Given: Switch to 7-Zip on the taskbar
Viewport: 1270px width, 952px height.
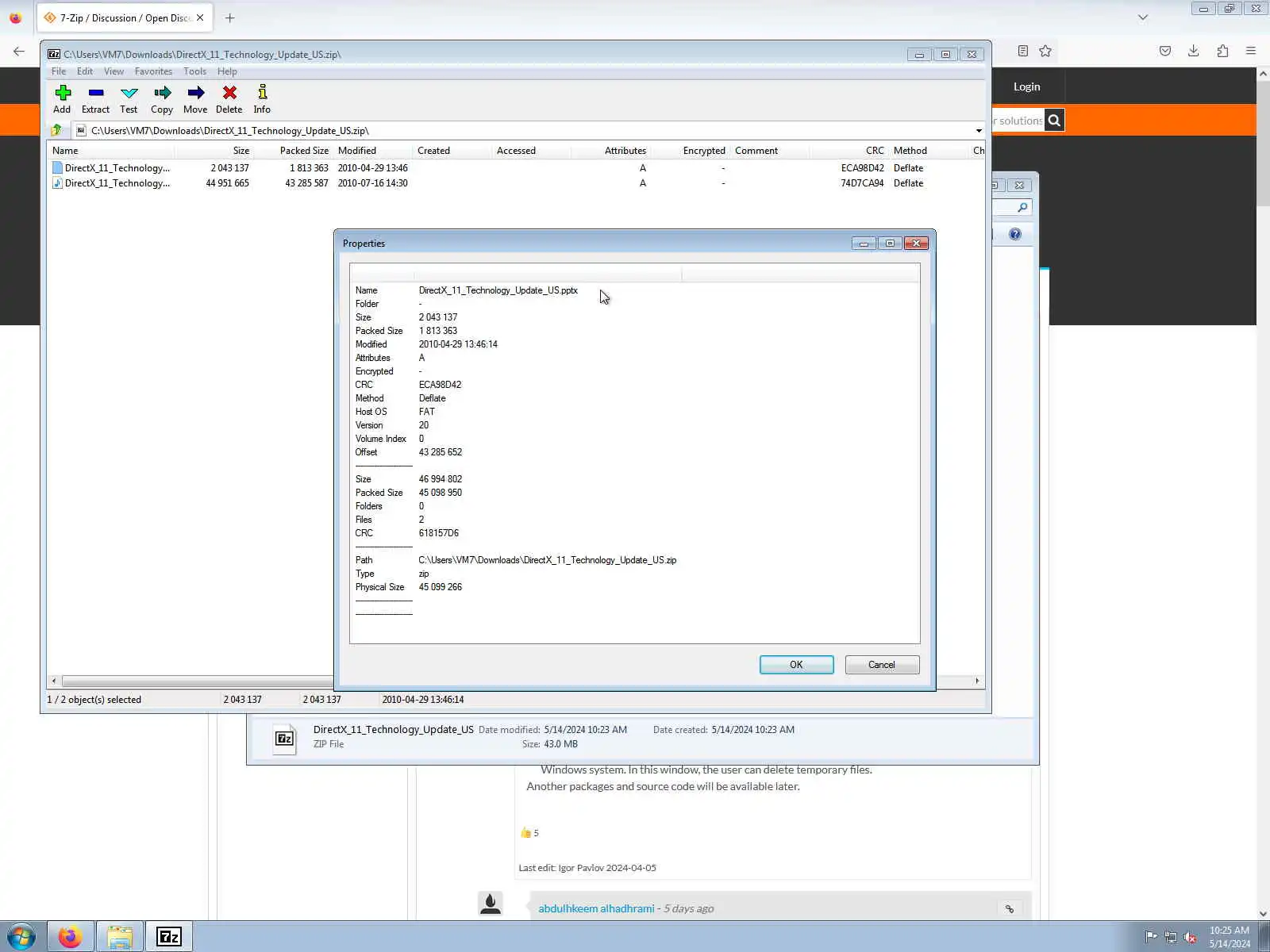Looking at the screenshot, I should (169, 937).
